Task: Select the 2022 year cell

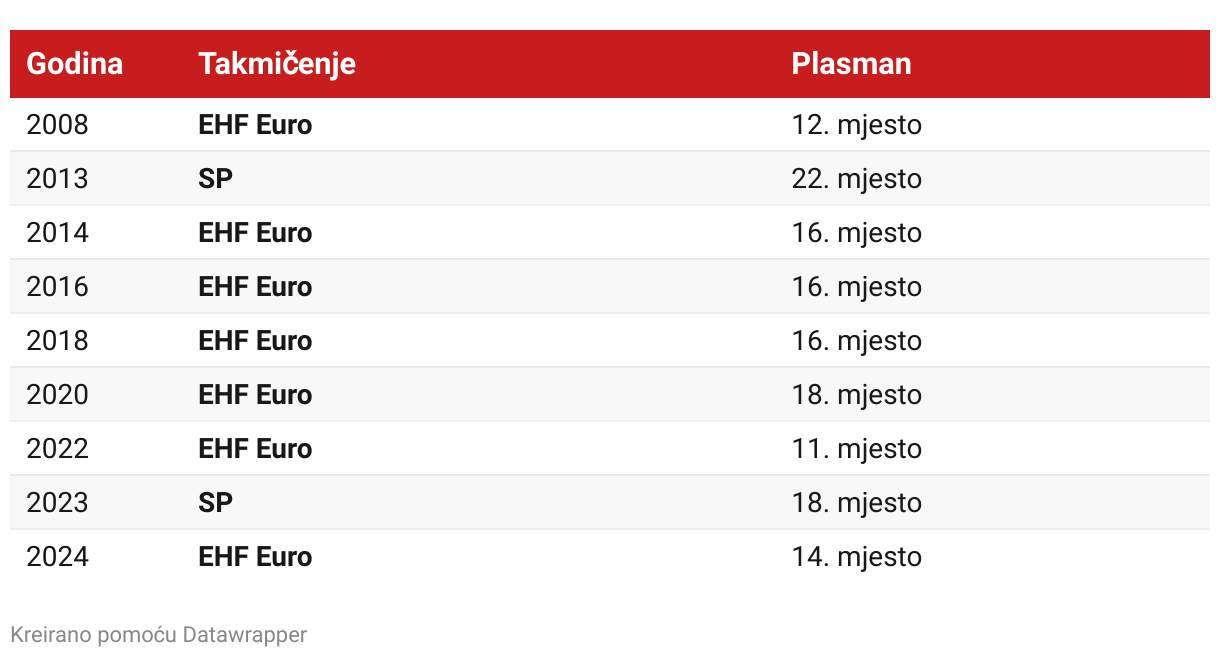Action: tap(58, 449)
